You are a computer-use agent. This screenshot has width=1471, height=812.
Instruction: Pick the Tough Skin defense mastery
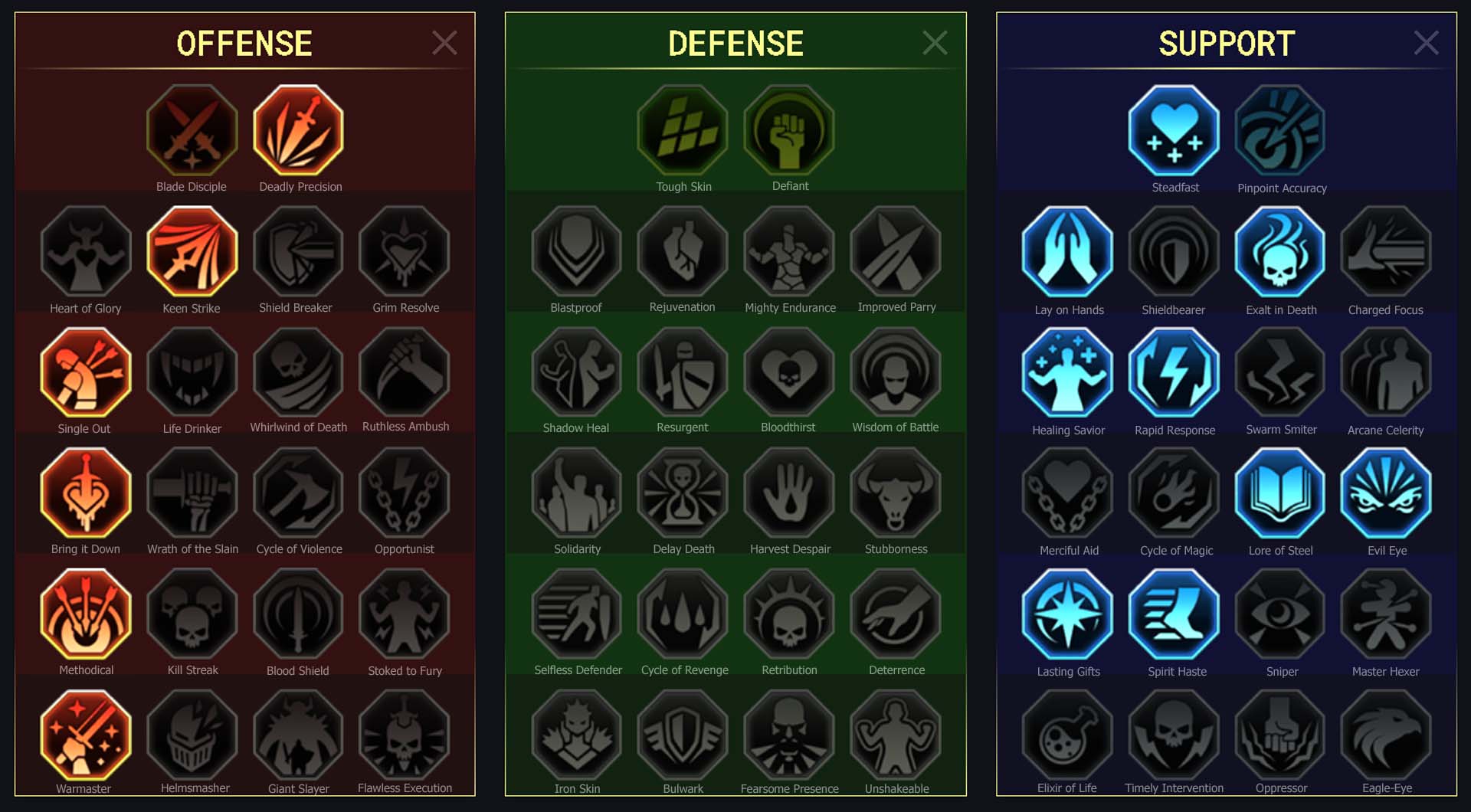click(683, 130)
